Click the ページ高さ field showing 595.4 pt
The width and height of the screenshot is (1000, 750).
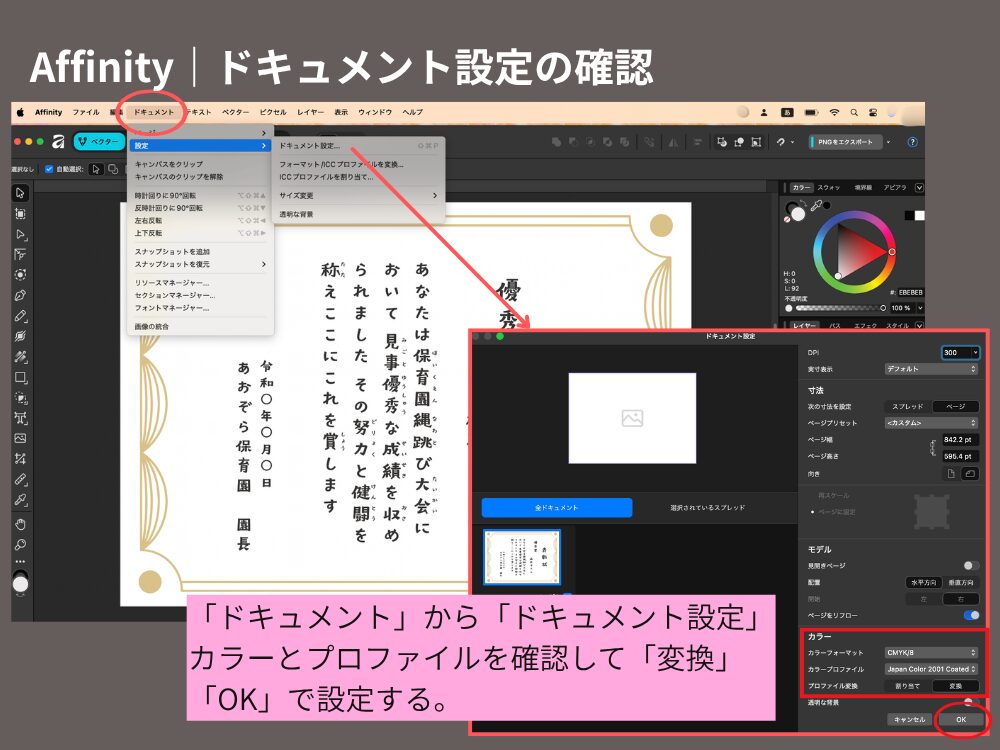960,456
